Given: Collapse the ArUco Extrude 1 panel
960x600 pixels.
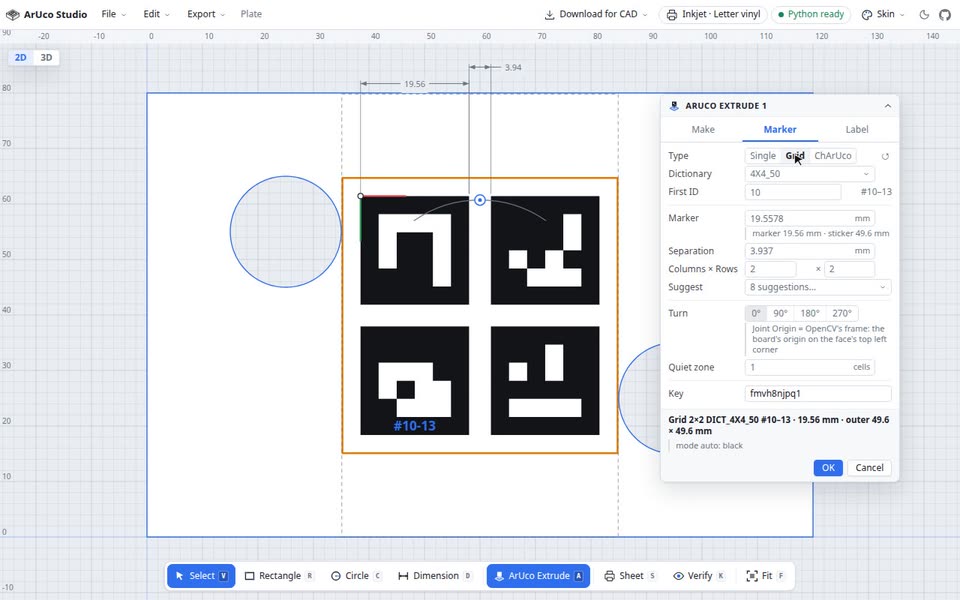Looking at the screenshot, I should [x=887, y=106].
